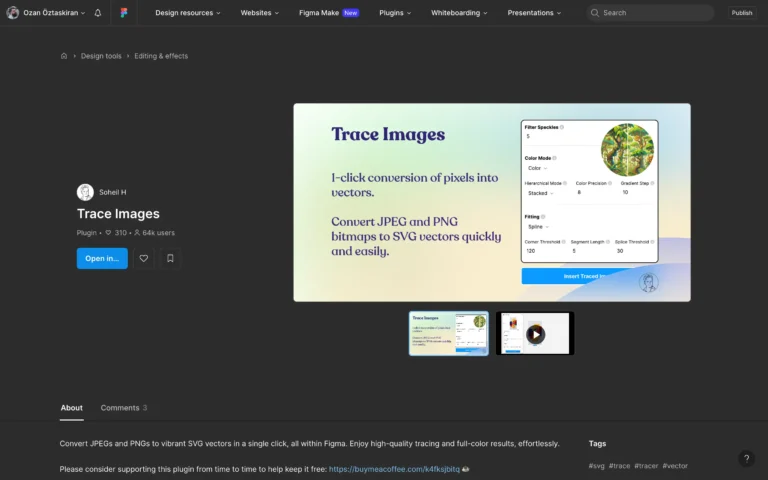The width and height of the screenshot is (768, 480).
Task: Click the Trace Images plugin title
Action: tap(118, 214)
